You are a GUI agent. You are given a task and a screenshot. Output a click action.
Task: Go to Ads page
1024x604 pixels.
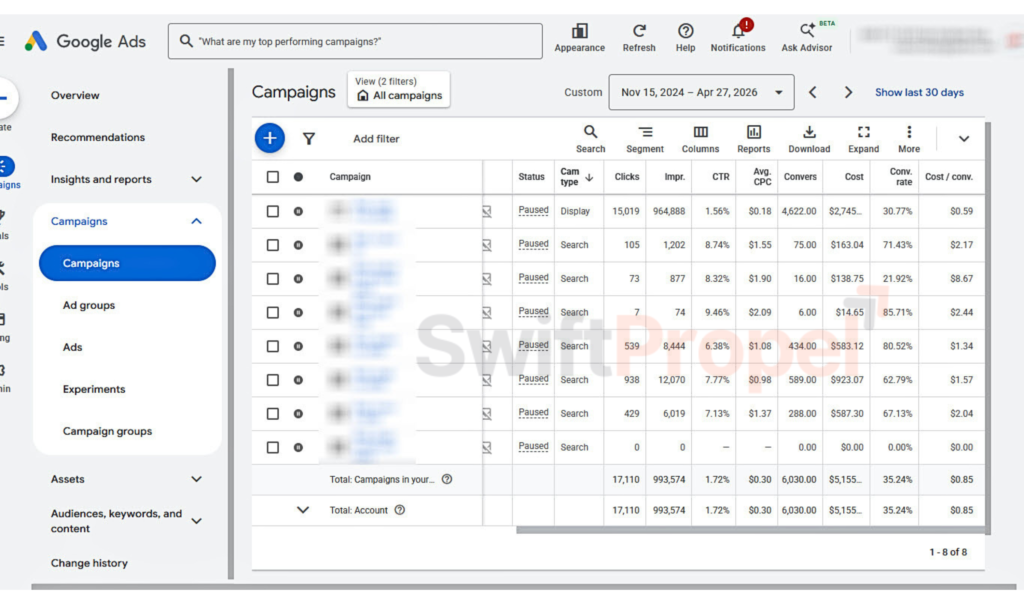click(x=72, y=347)
